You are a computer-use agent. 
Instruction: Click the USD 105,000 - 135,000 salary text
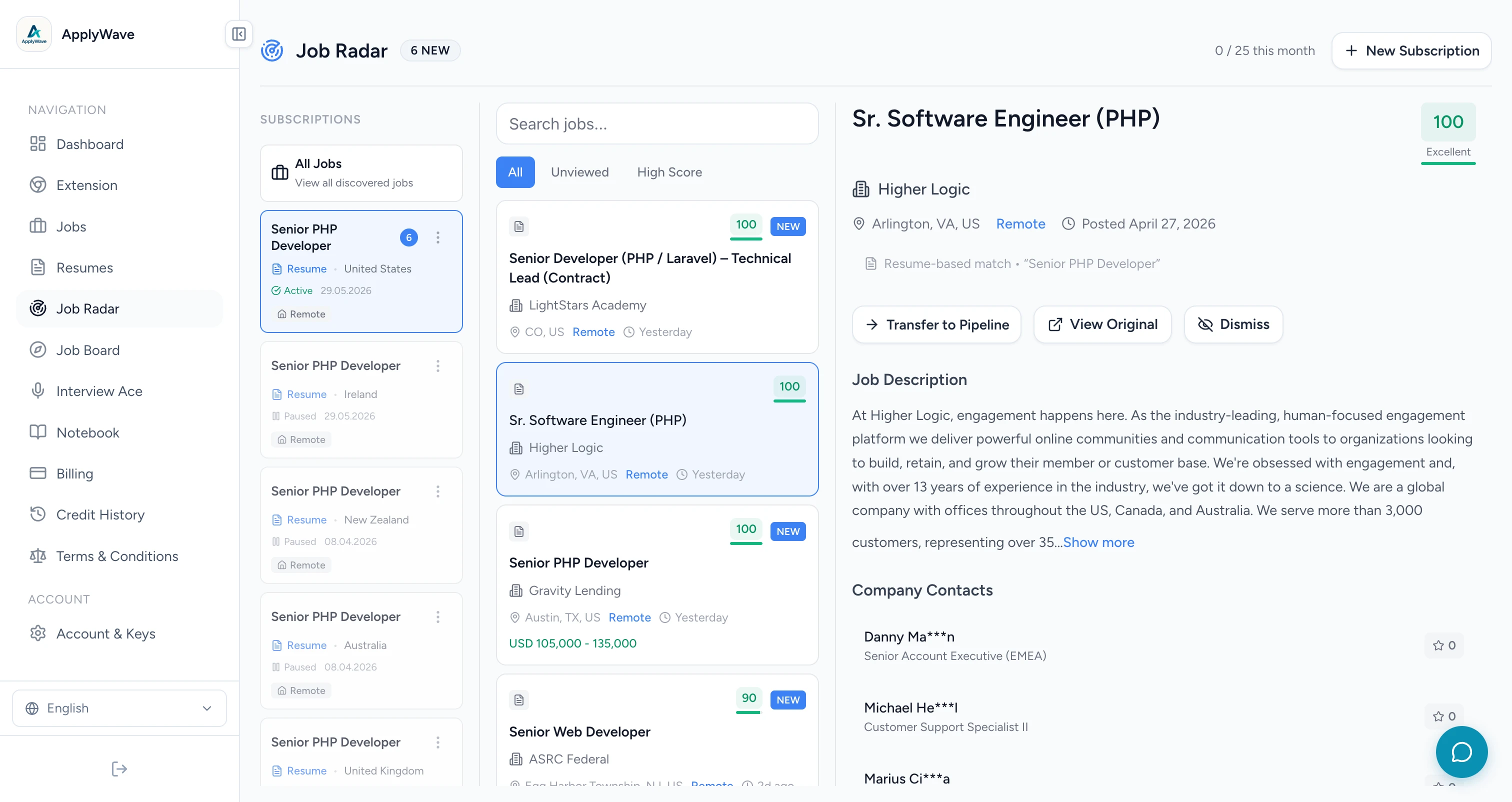(x=573, y=643)
